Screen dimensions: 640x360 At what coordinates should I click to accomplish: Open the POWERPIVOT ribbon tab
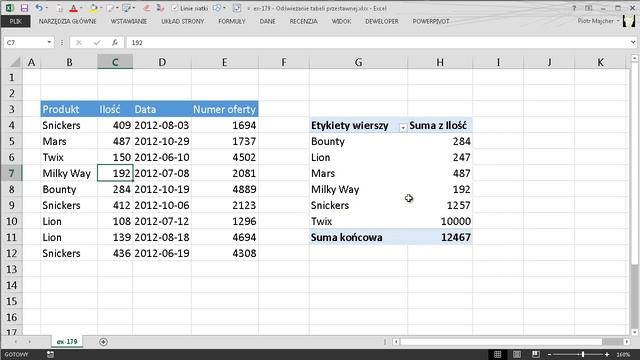click(431, 21)
